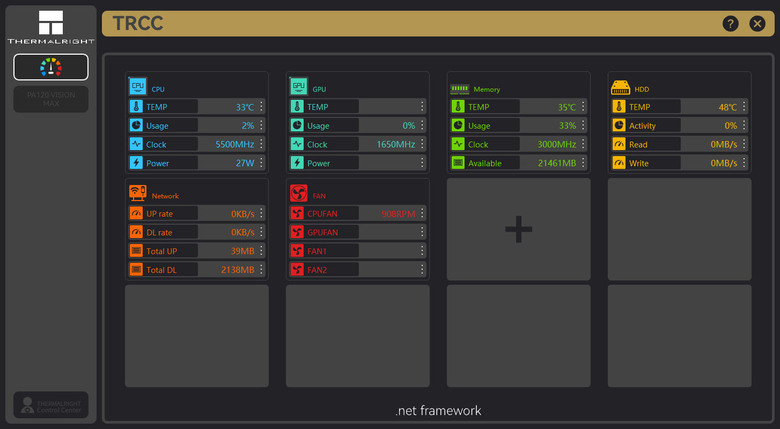Click the Thermalright logo
Viewport: 780px width, 429px height.
tap(51, 27)
